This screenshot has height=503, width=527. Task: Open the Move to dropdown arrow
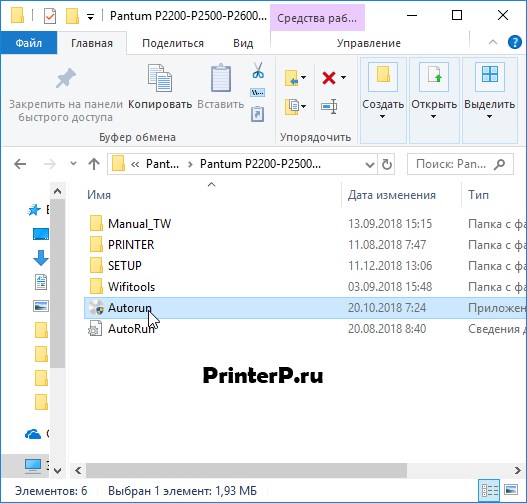coord(303,78)
